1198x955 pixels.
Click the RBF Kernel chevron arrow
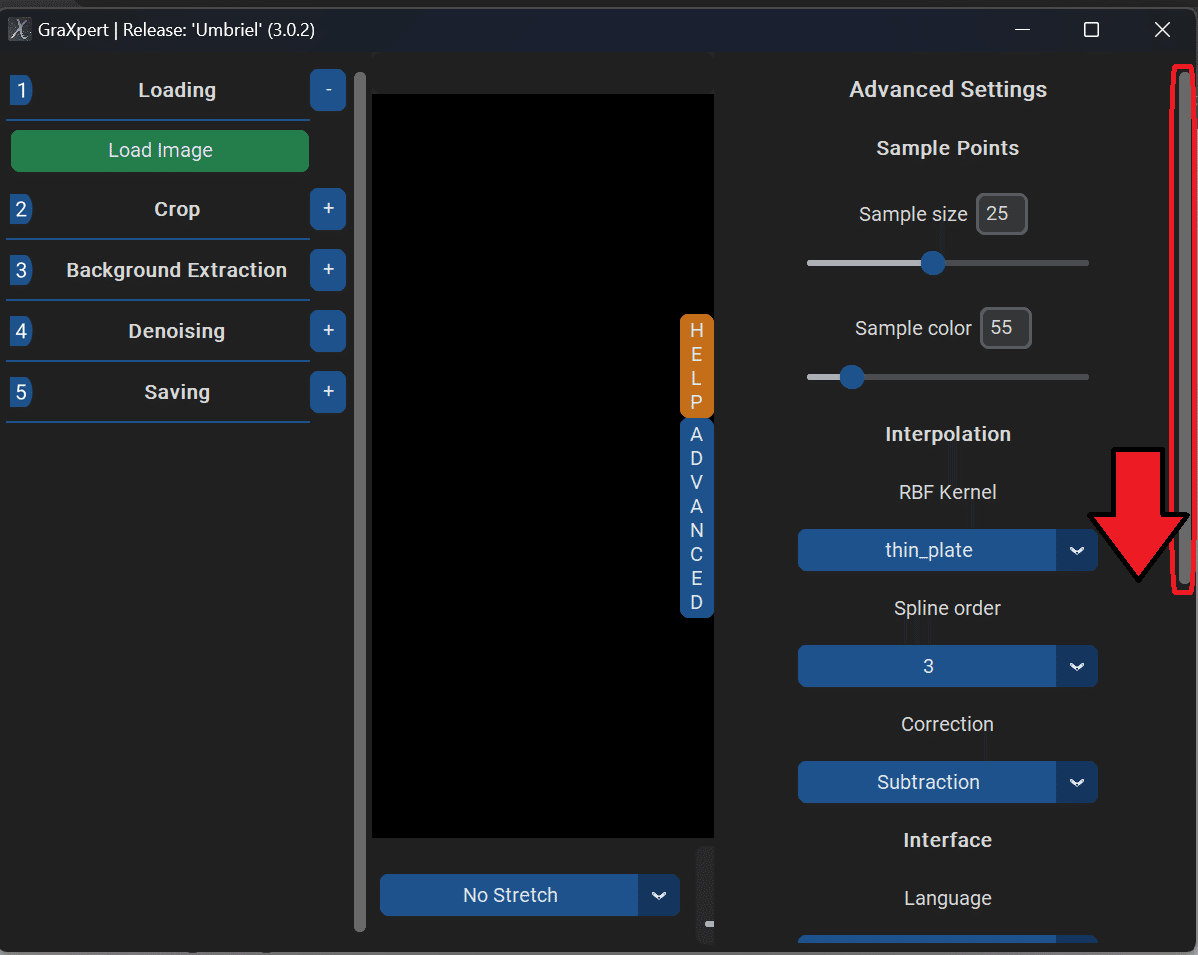click(1077, 550)
